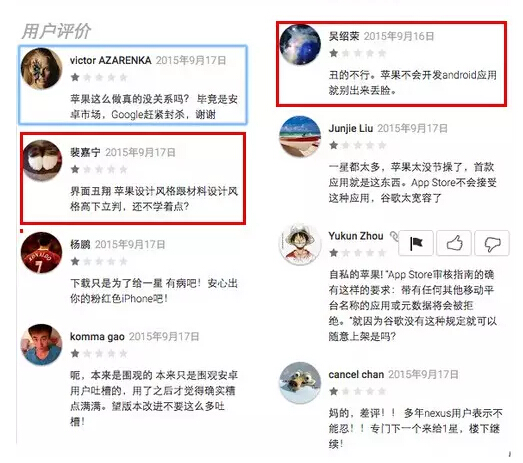
Task: Click the star rating on 吴绍荣's review
Action: (358, 53)
